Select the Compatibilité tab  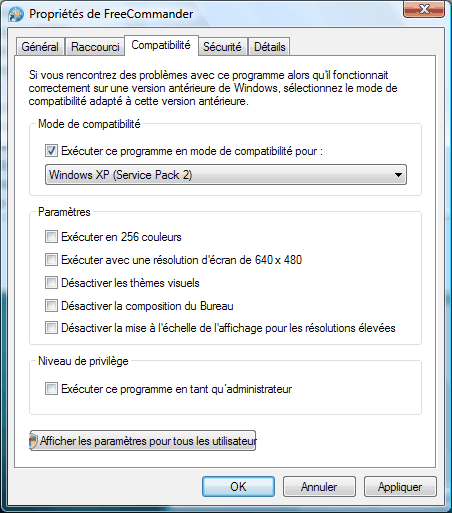161,45
